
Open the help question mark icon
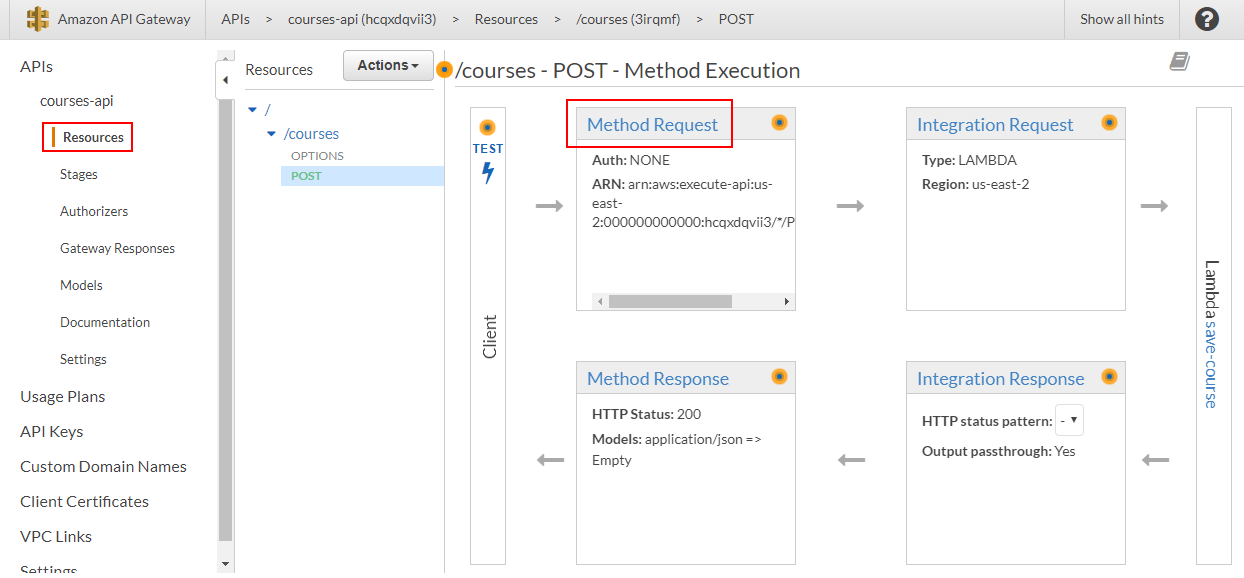[1207, 19]
